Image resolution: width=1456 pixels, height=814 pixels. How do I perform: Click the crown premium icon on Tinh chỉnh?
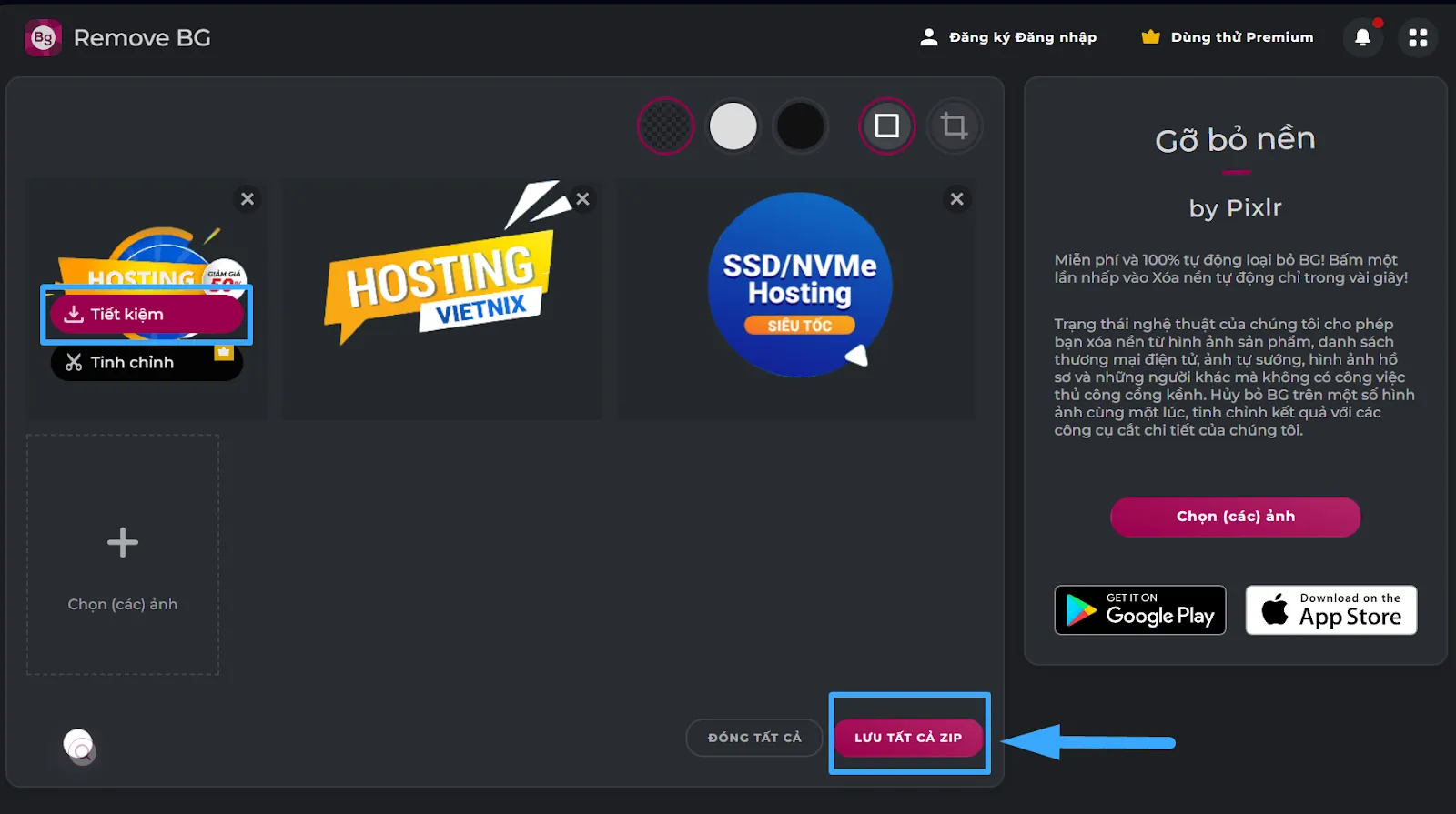[224, 352]
